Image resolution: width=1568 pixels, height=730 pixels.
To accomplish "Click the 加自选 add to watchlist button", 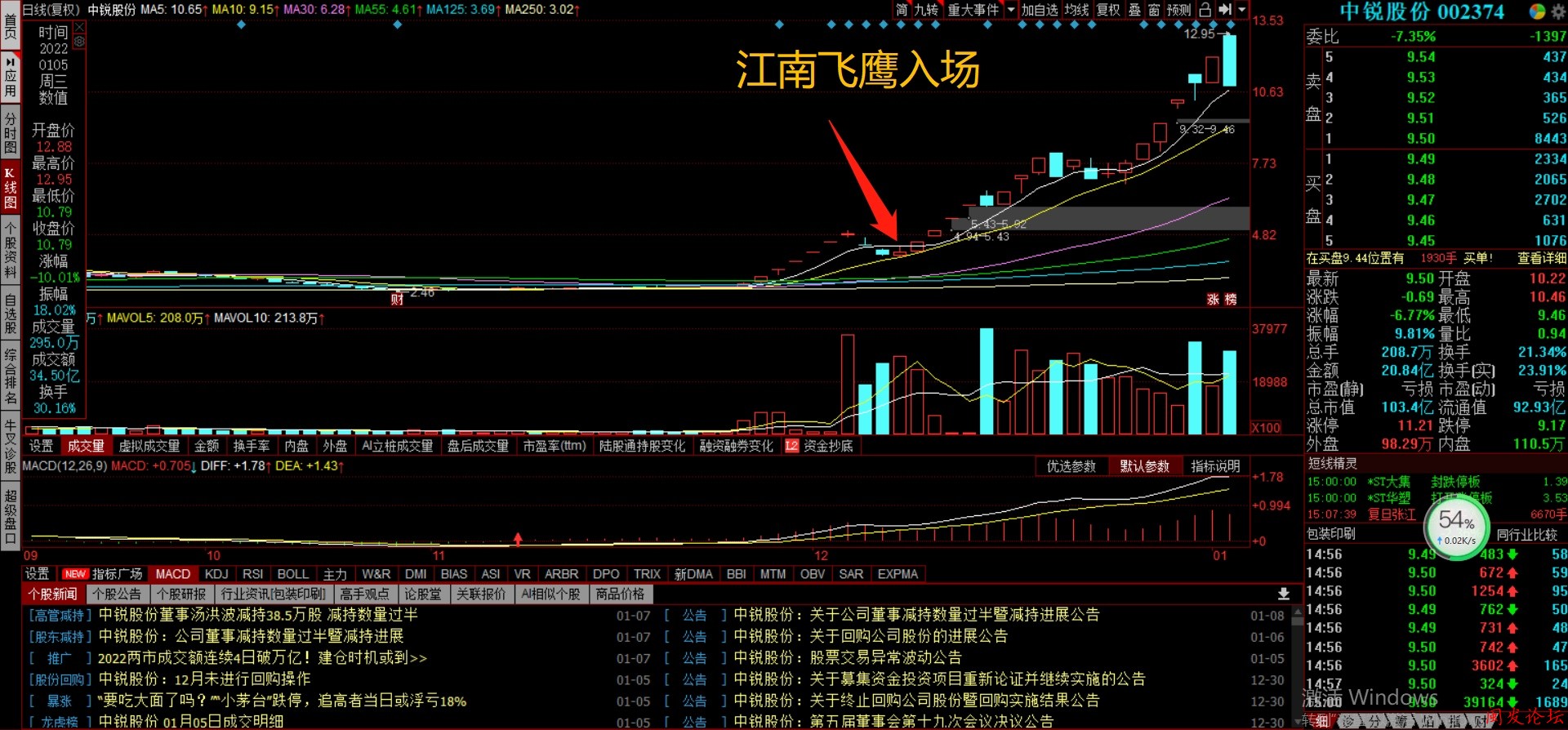I will coord(1039,10).
